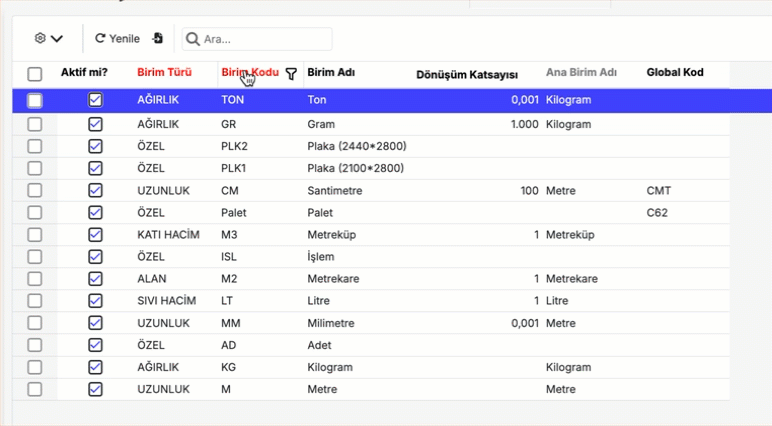Sort by Birim Adı column header
Image resolution: width=772 pixels, height=426 pixels.
pyautogui.click(x=331, y=73)
